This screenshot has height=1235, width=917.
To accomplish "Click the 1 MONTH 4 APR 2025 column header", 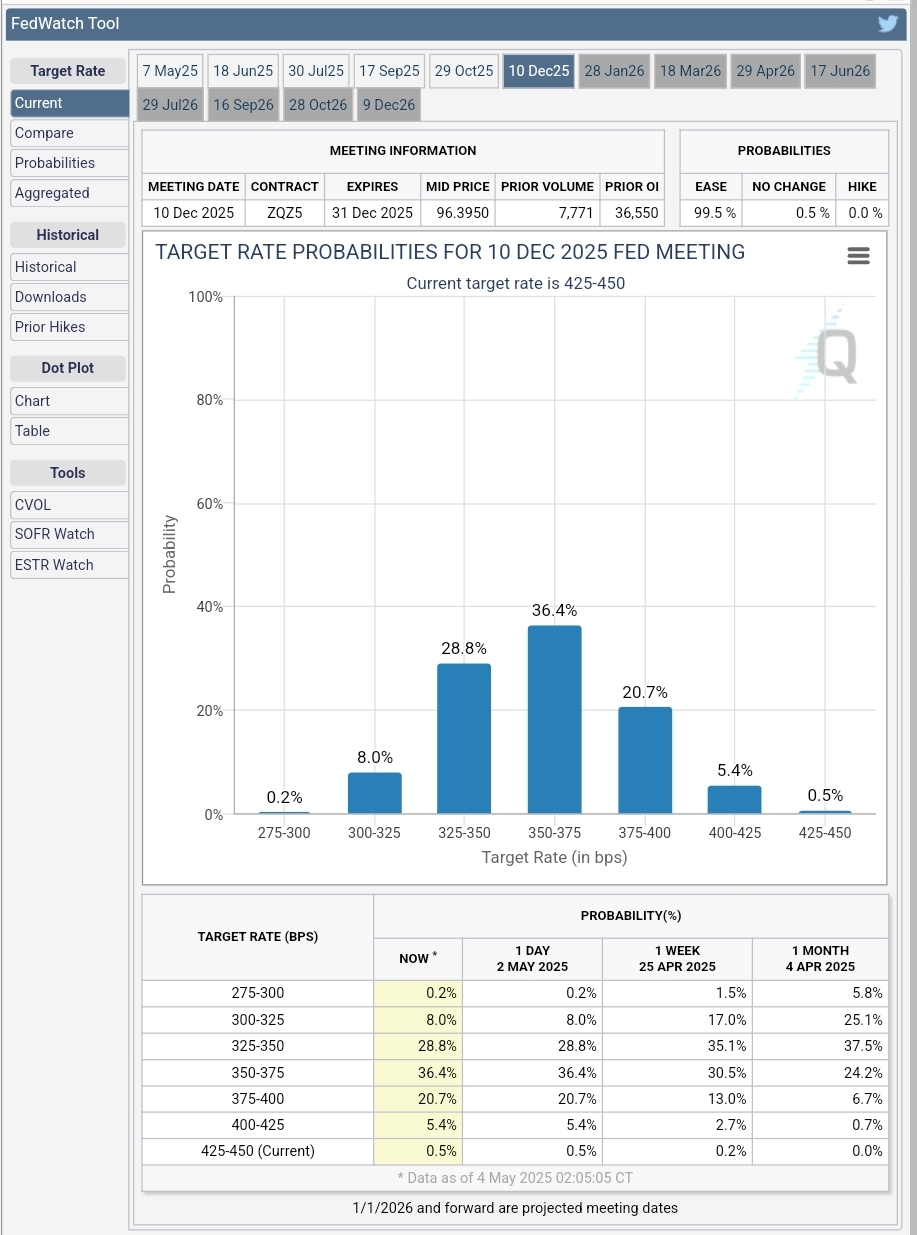I will coord(820,959).
